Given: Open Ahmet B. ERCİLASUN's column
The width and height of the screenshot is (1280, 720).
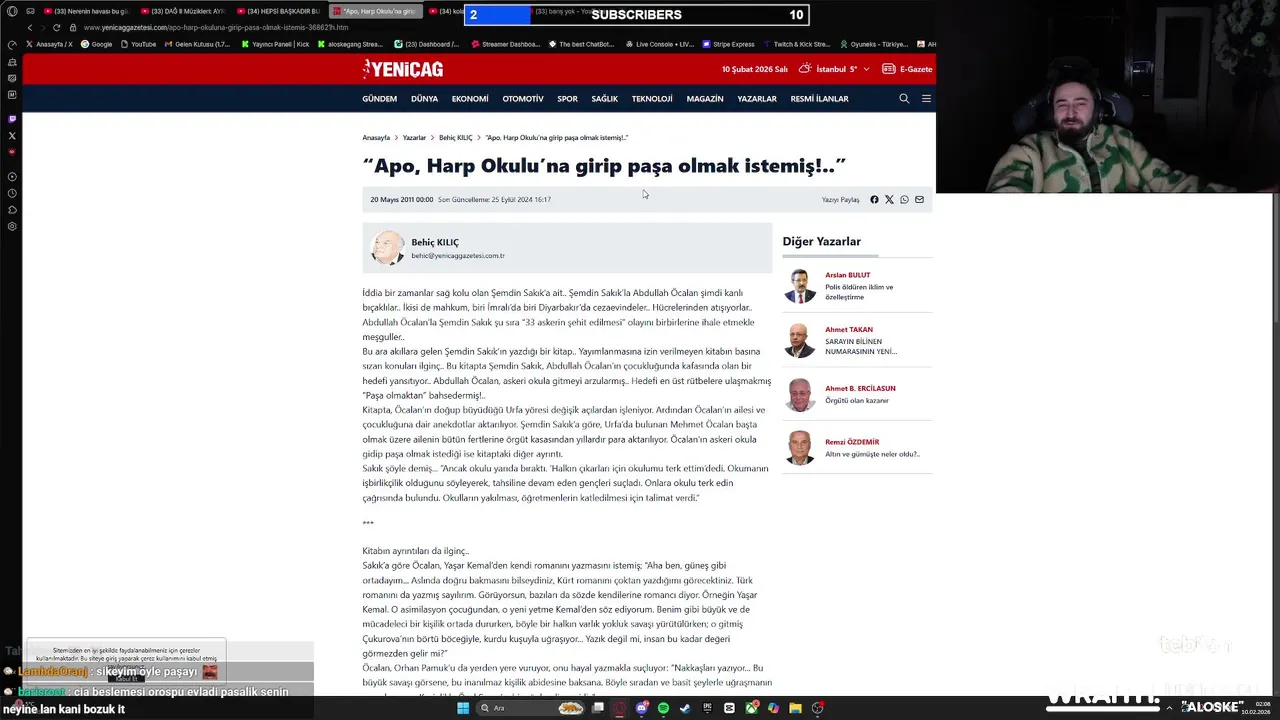Looking at the screenshot, I should pyautogui.click(x=858, y=394).
